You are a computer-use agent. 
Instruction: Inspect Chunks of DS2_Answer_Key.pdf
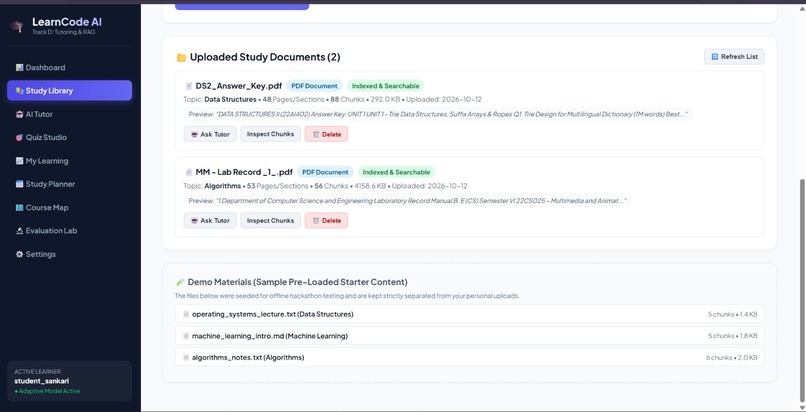(x=270, y=134)
